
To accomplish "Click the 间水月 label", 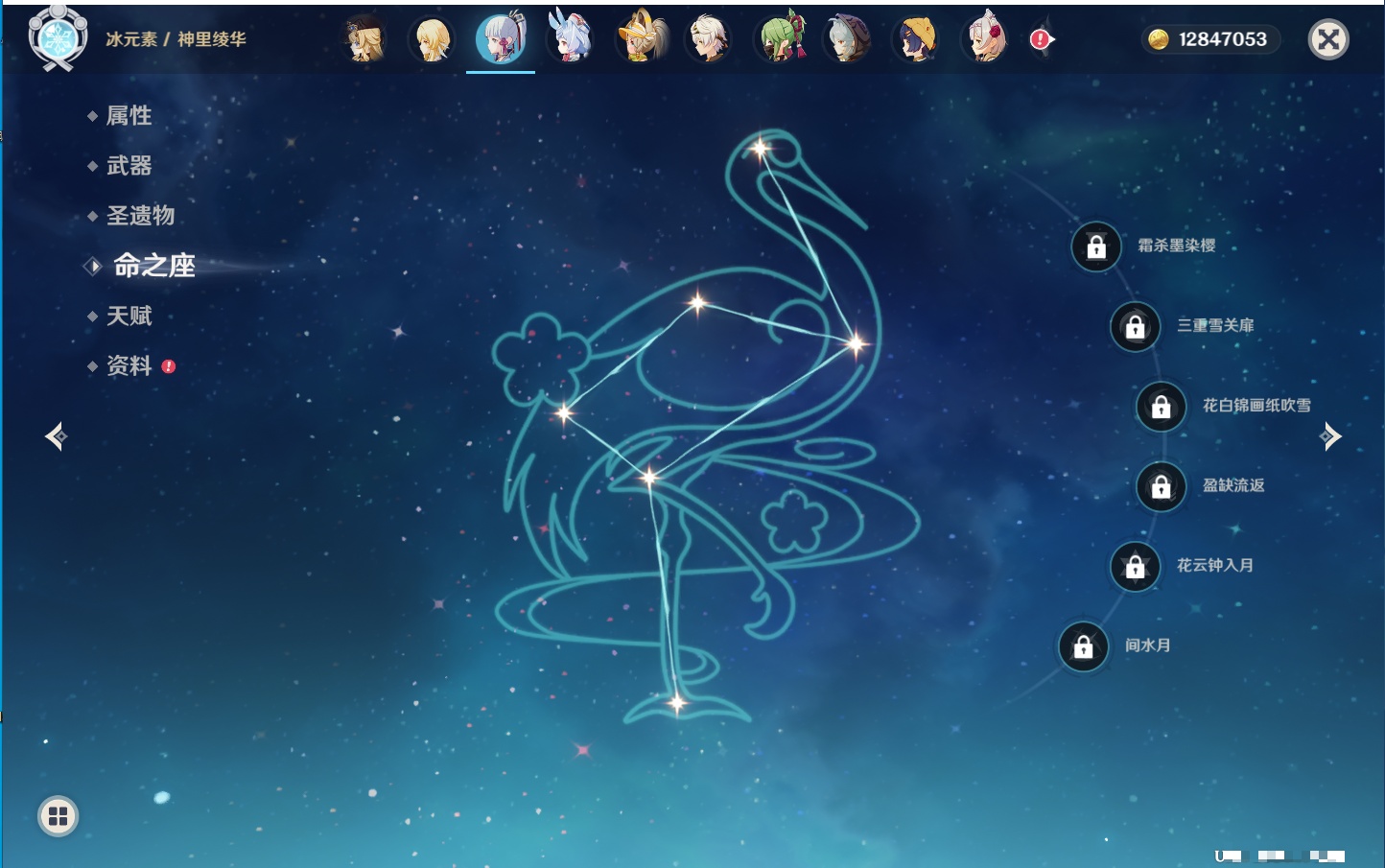I will 1148,645.
